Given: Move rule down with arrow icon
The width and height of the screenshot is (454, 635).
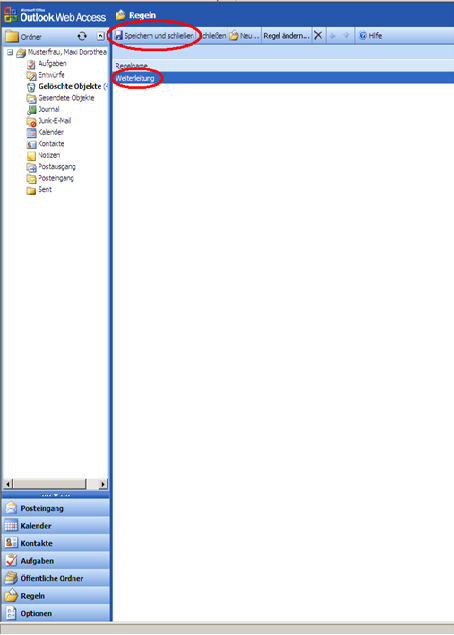Looking at the screenshot, I should (346, 36).
